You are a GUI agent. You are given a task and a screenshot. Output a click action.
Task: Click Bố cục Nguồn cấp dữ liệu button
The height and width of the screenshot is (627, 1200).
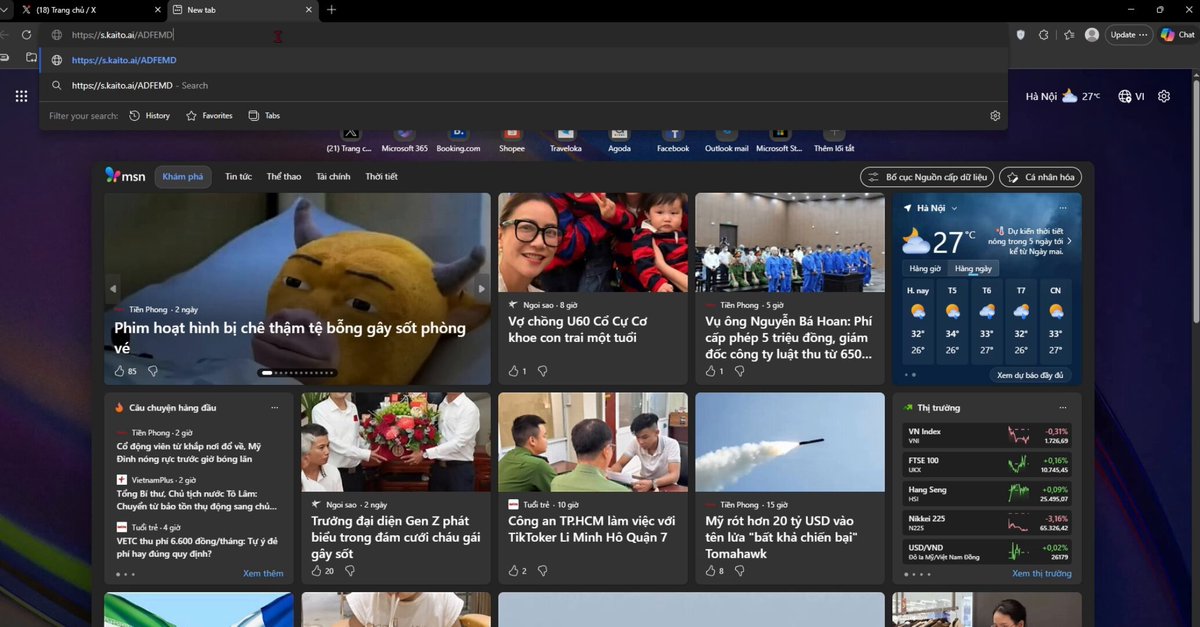926,177
